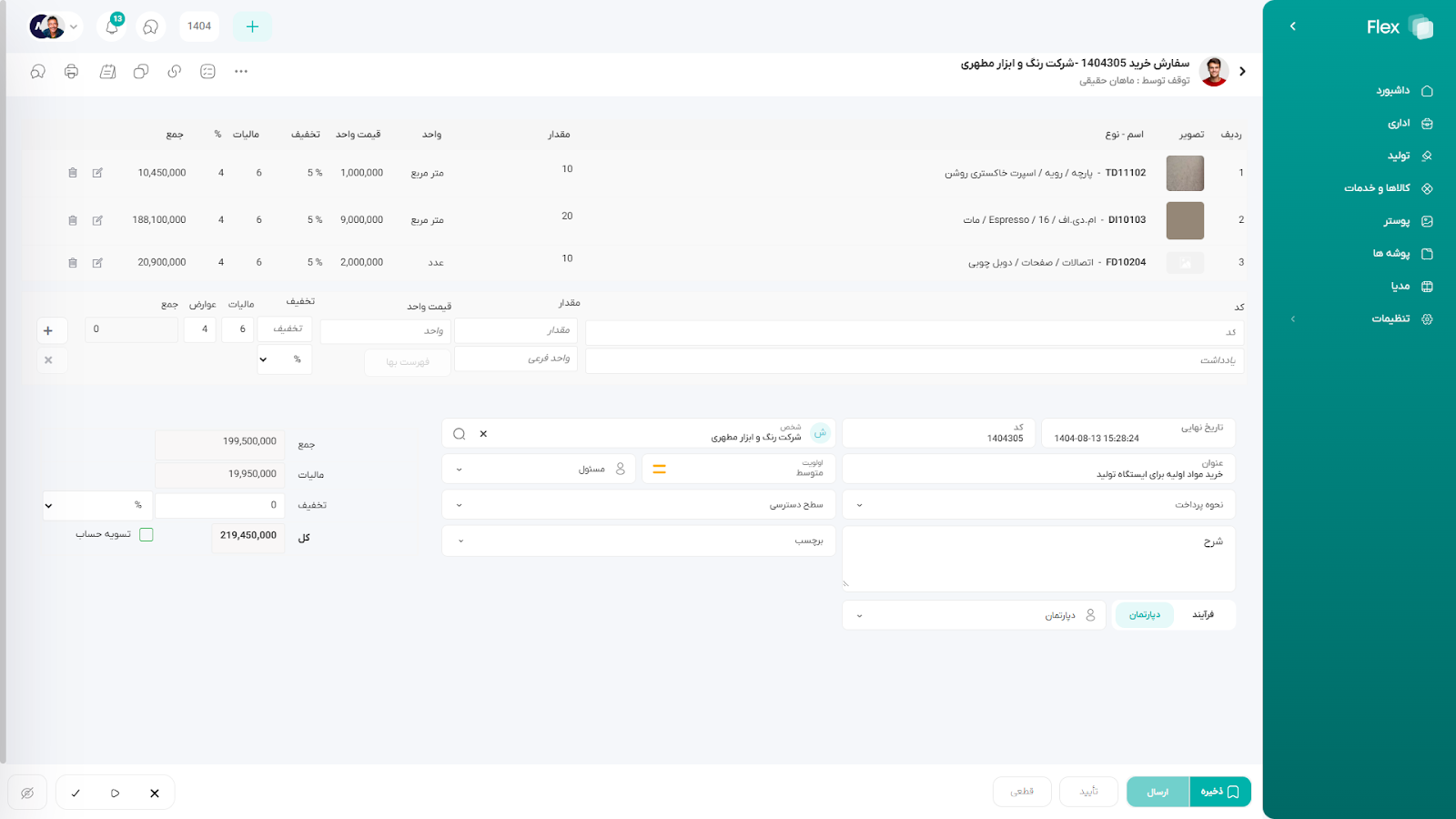
Task: Print the purchase order via printer icon
Action: tap(72, 71)
